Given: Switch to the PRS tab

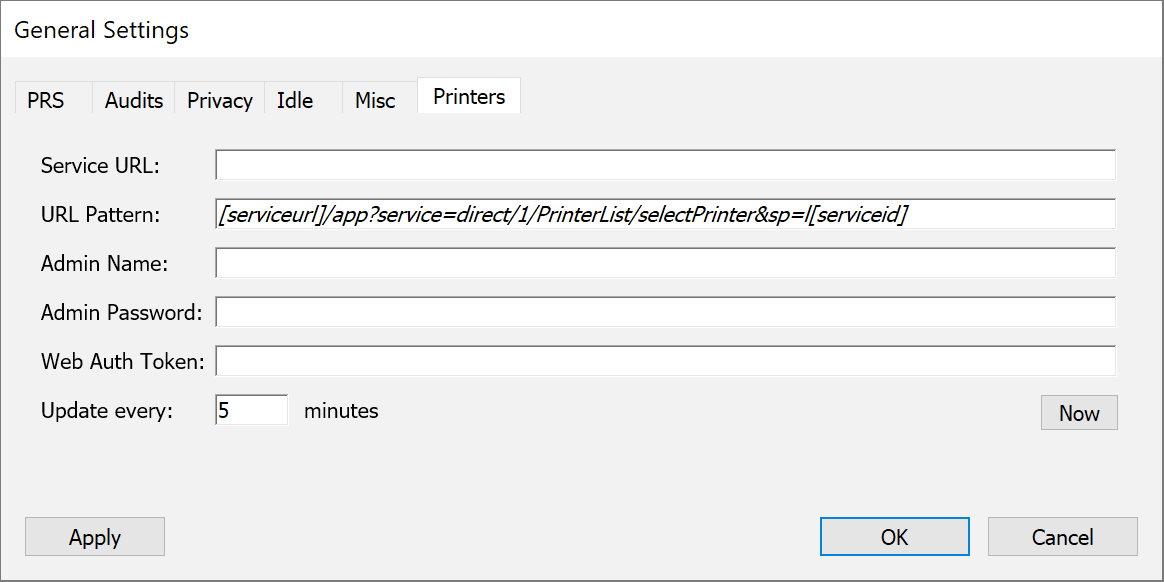Looking at the screenshot, I should pos(46,100).
